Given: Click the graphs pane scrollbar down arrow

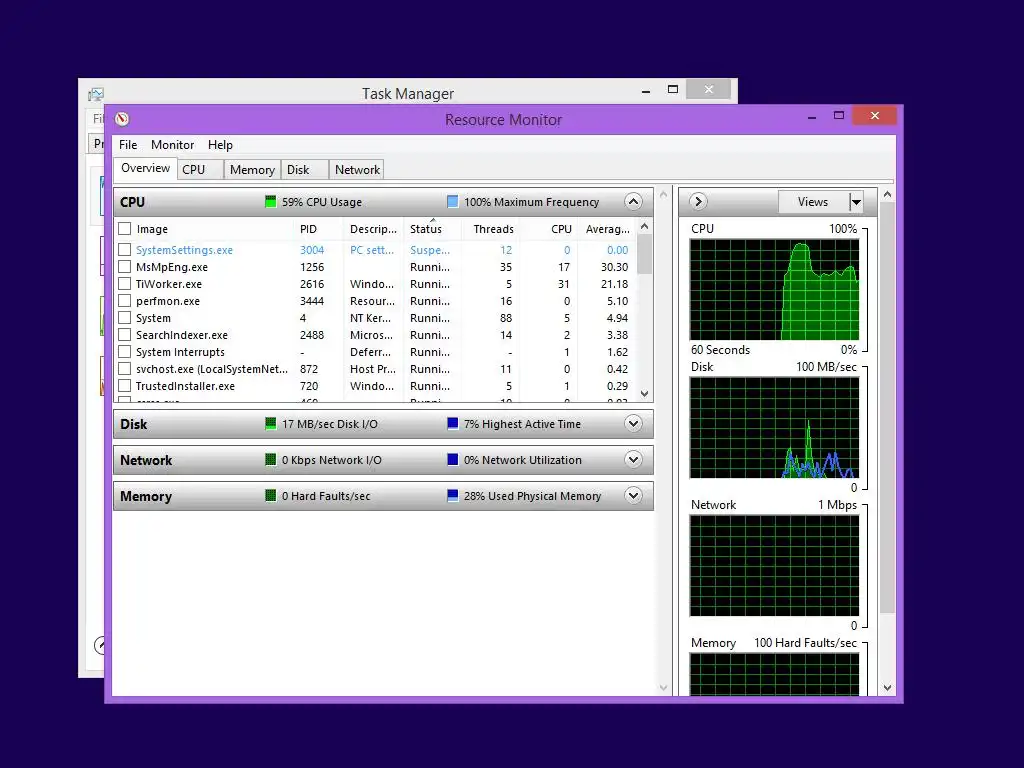Looking at the screenshot, I should tap(887, 687).
